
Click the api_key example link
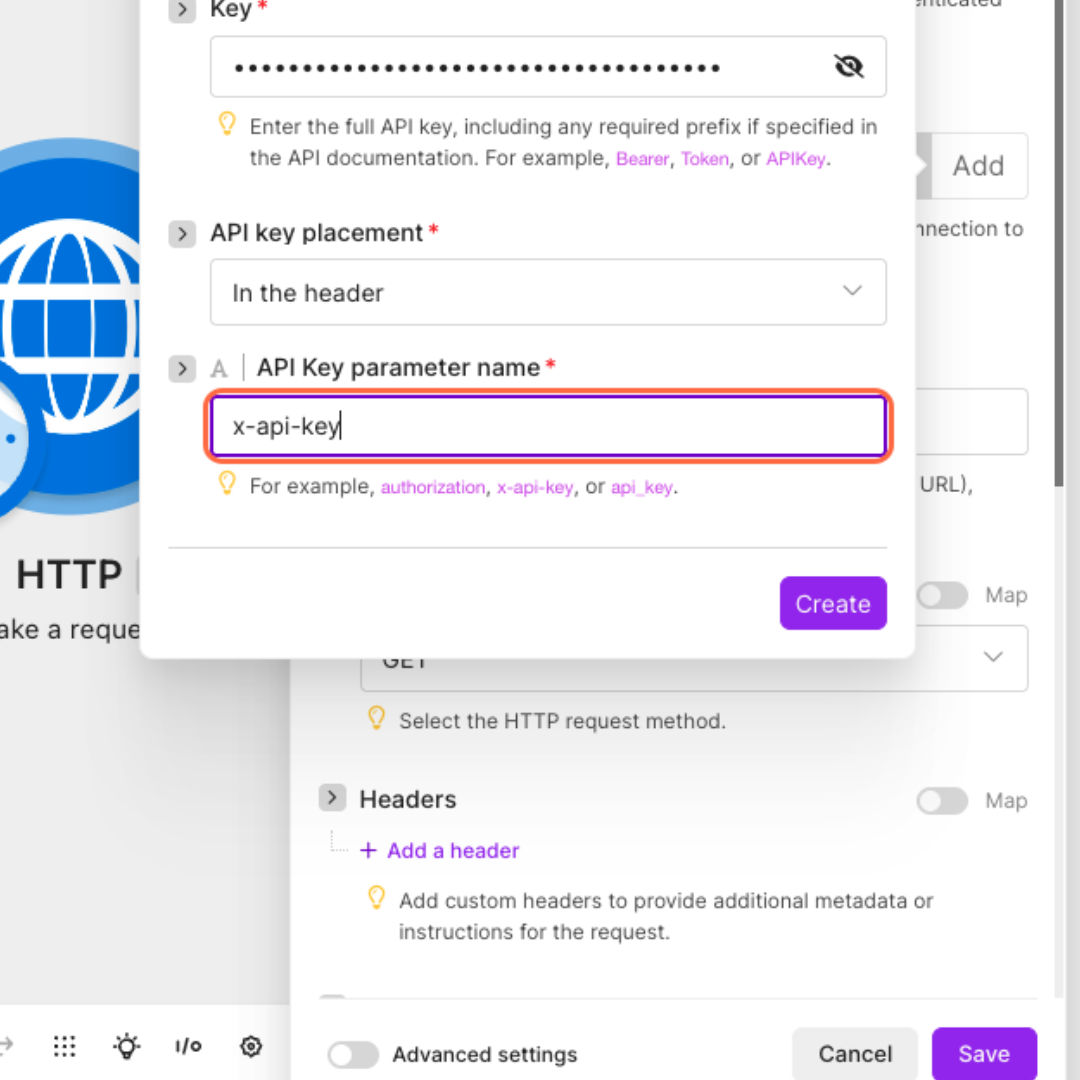[x=641, y=488]
